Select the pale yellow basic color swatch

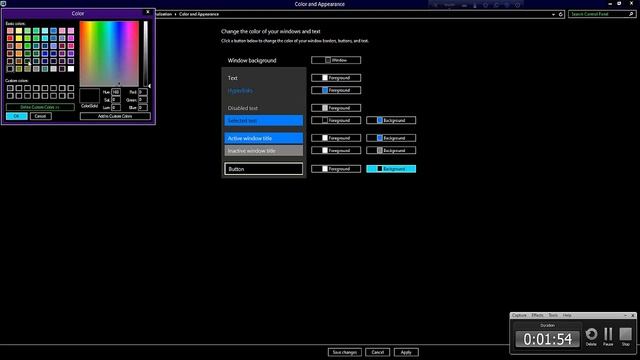tap(19, 31)
